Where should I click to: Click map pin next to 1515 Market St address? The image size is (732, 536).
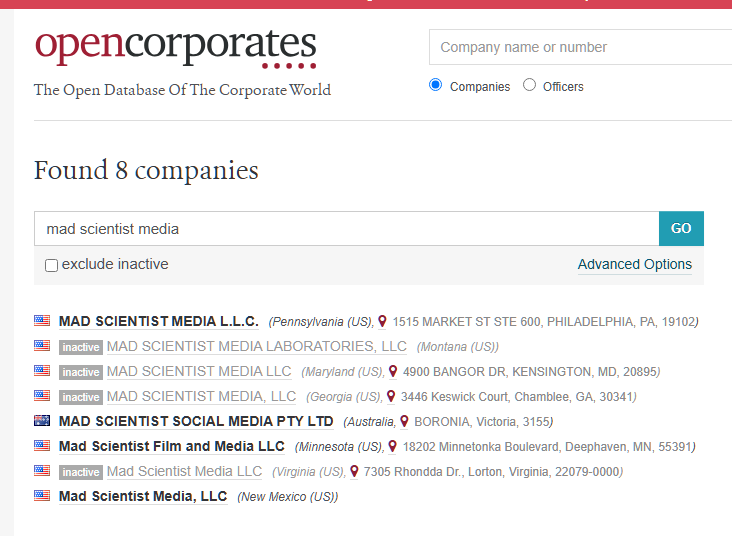[x=382, y=321]
